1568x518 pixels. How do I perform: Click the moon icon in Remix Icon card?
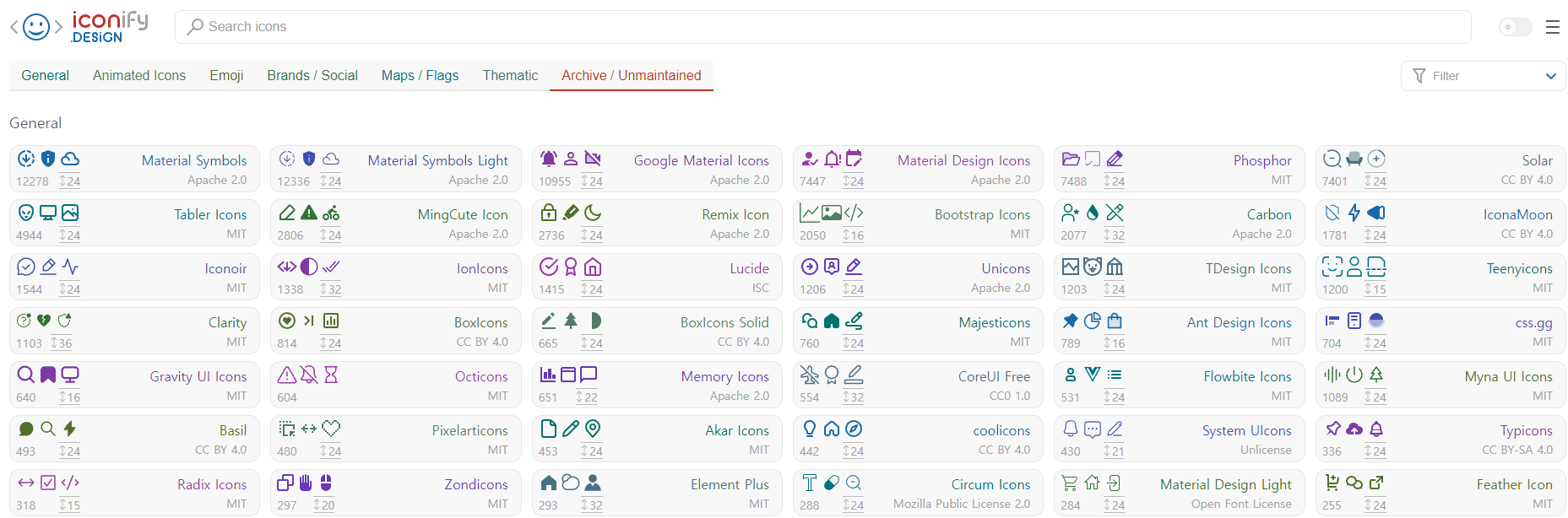(x=593, y=213)
